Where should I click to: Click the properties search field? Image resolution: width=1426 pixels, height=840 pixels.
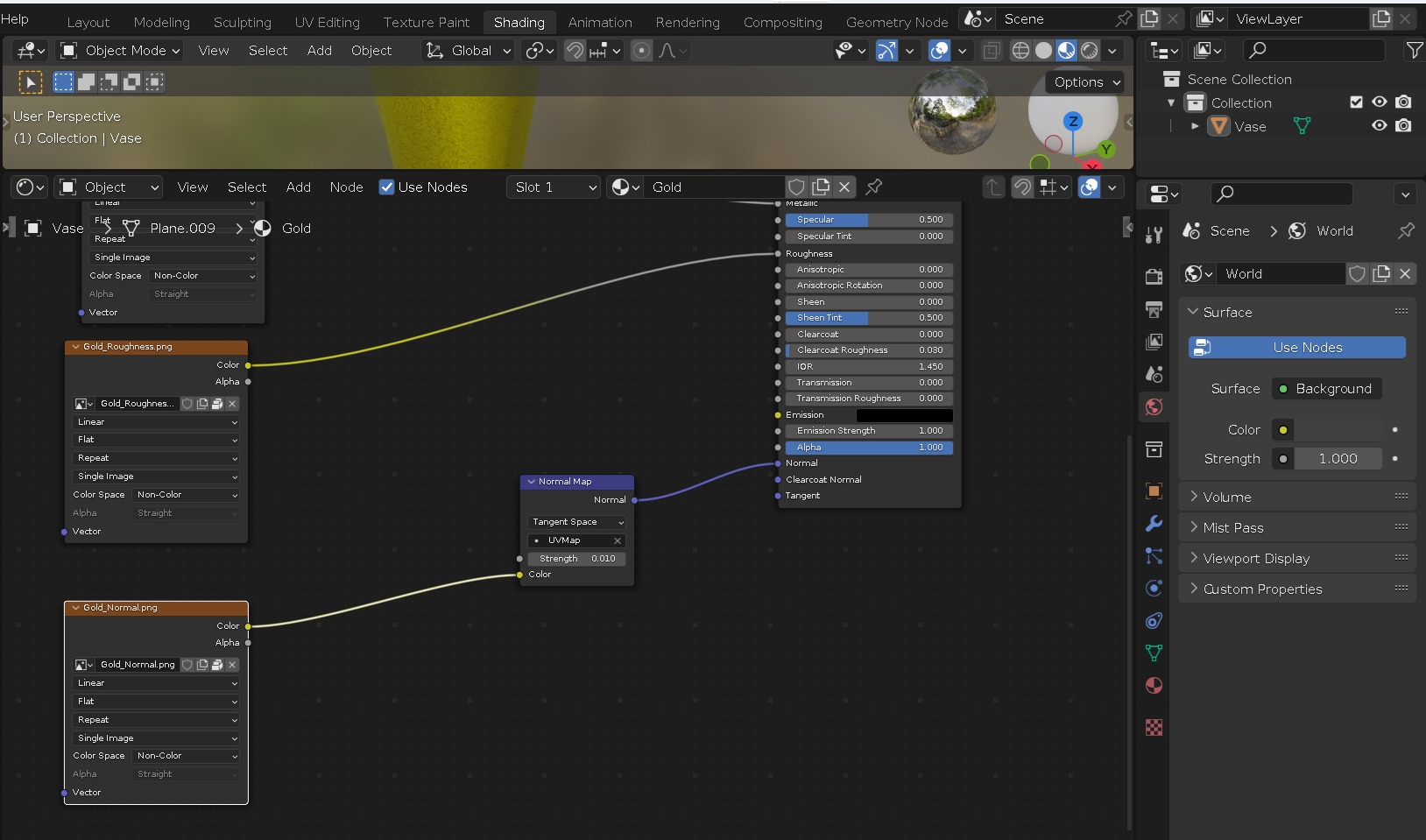[1281, 193]
